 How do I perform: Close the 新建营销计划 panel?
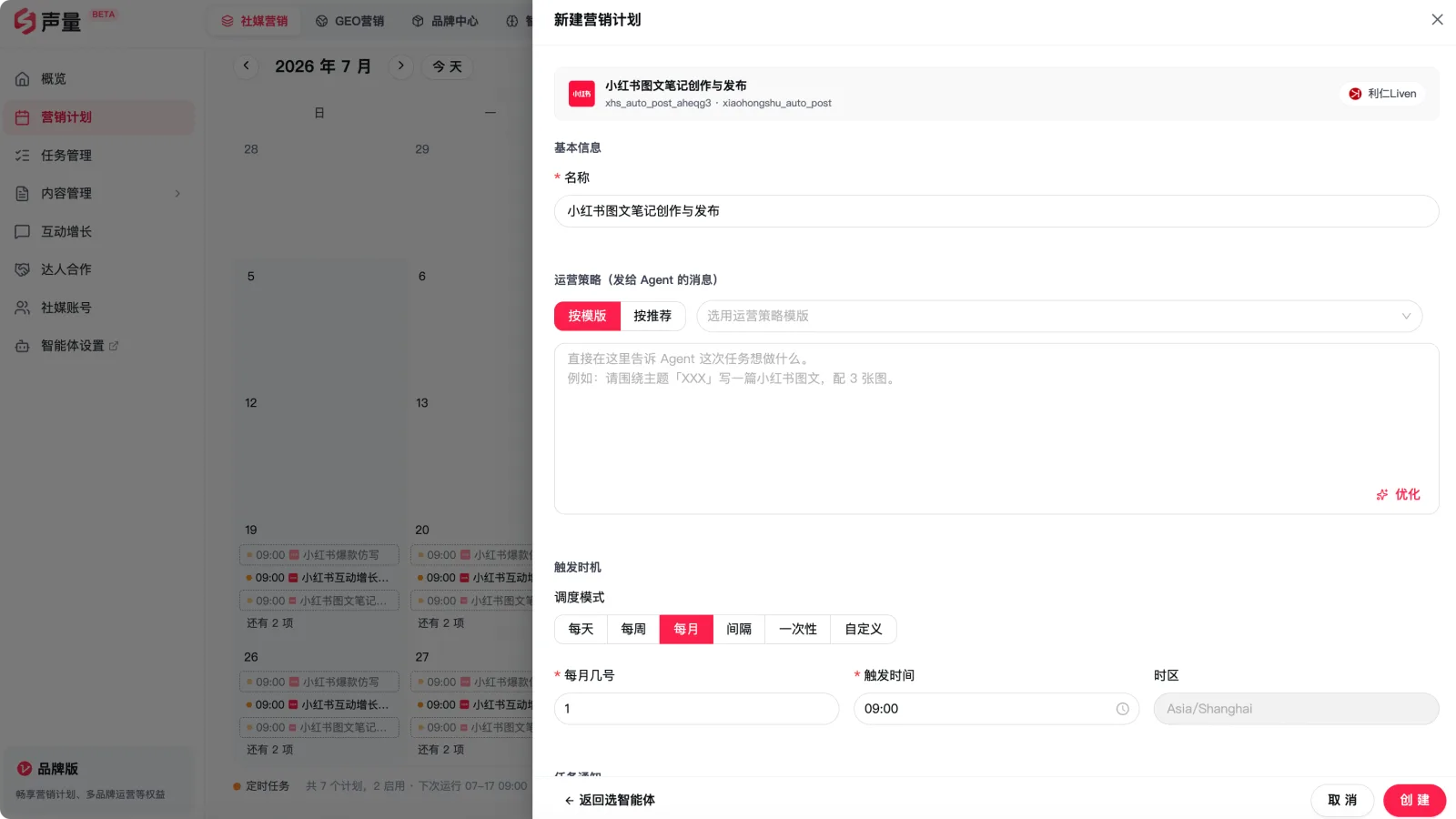click(1437, 20)
